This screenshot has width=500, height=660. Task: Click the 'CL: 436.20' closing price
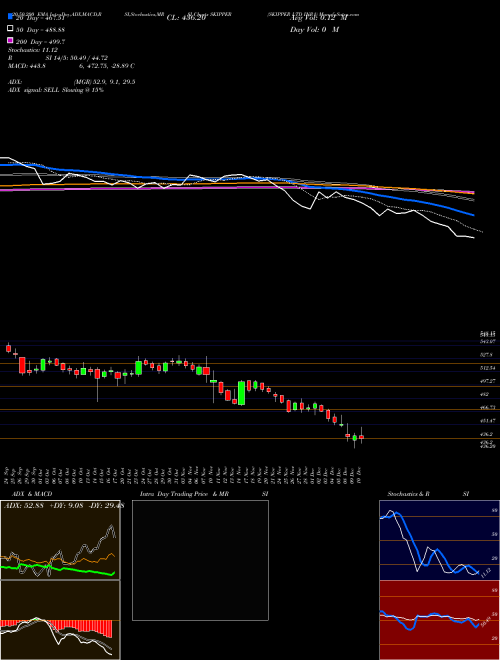coord(186,18)
